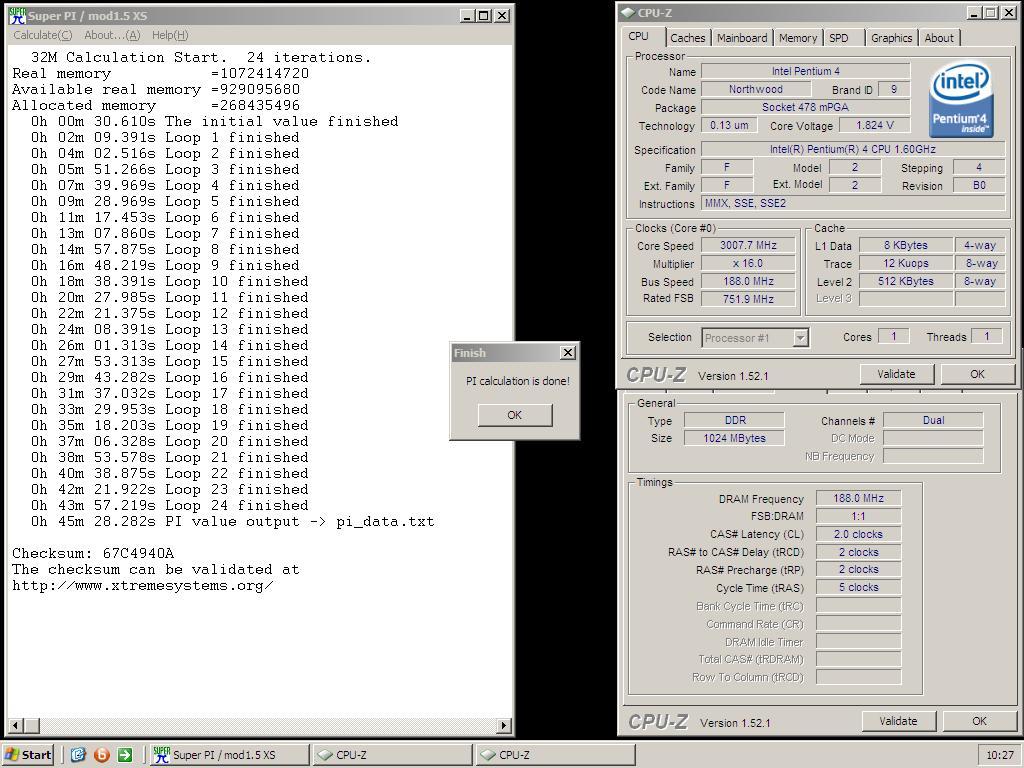Click the Package value Socket 478 mPGA
This screenshot has width=1024, height=768.
(x=806, y=107)
